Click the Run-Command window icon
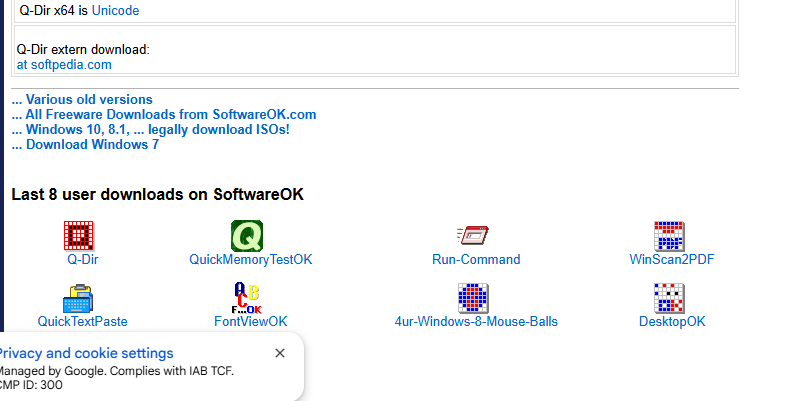The image size is (791, 401). 473,235
